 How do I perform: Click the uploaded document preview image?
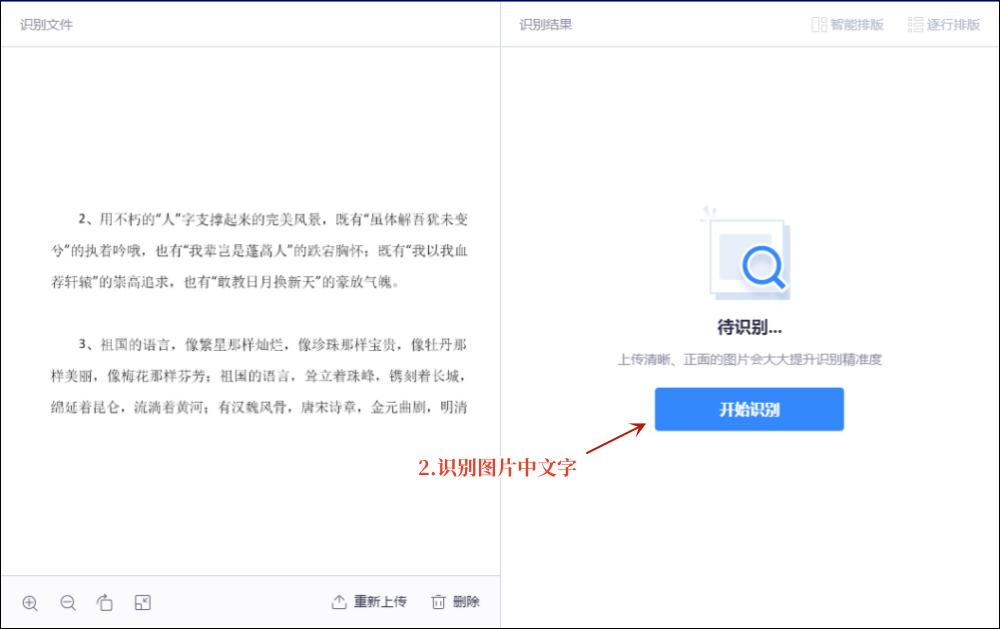tap(248, 310)
